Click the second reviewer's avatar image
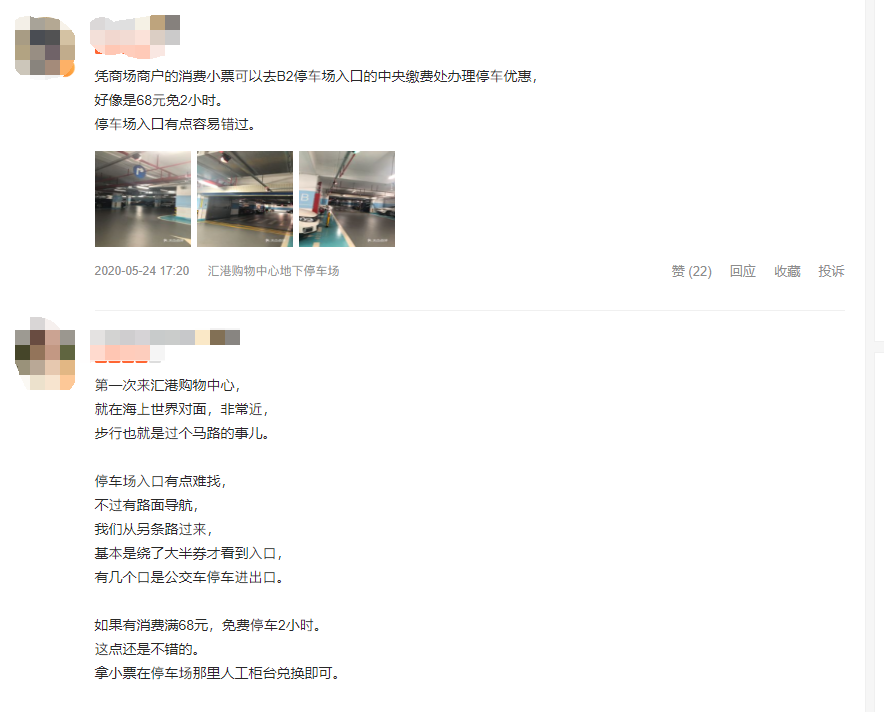 click(45, 353)
